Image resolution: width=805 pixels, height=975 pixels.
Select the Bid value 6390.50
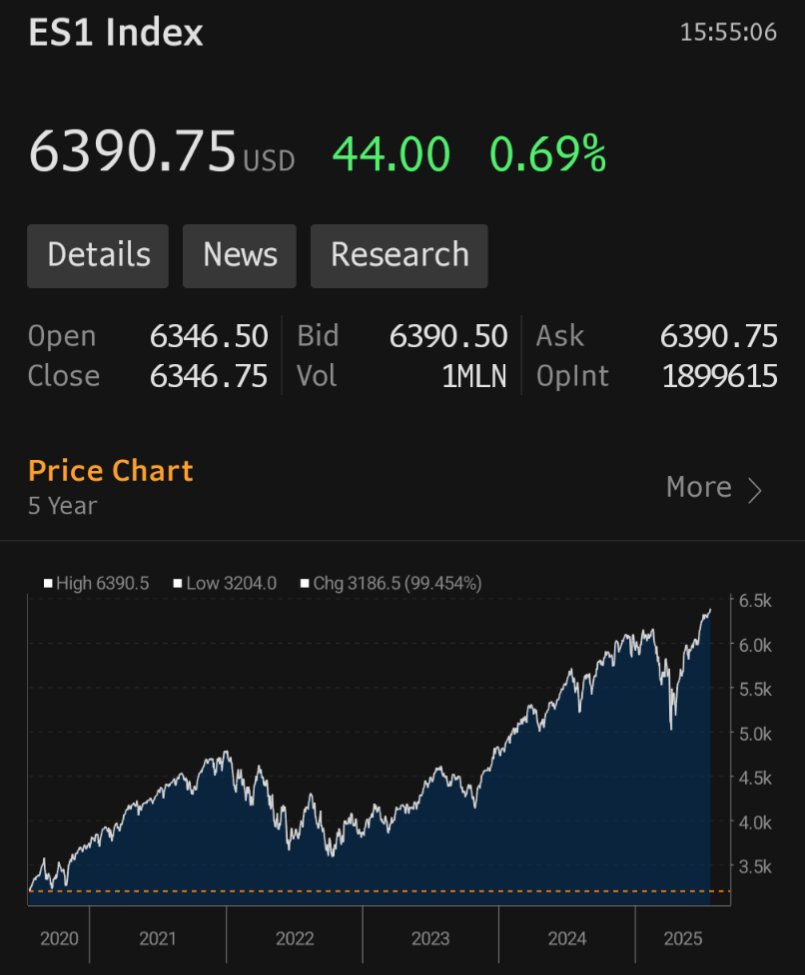(448, 336)
